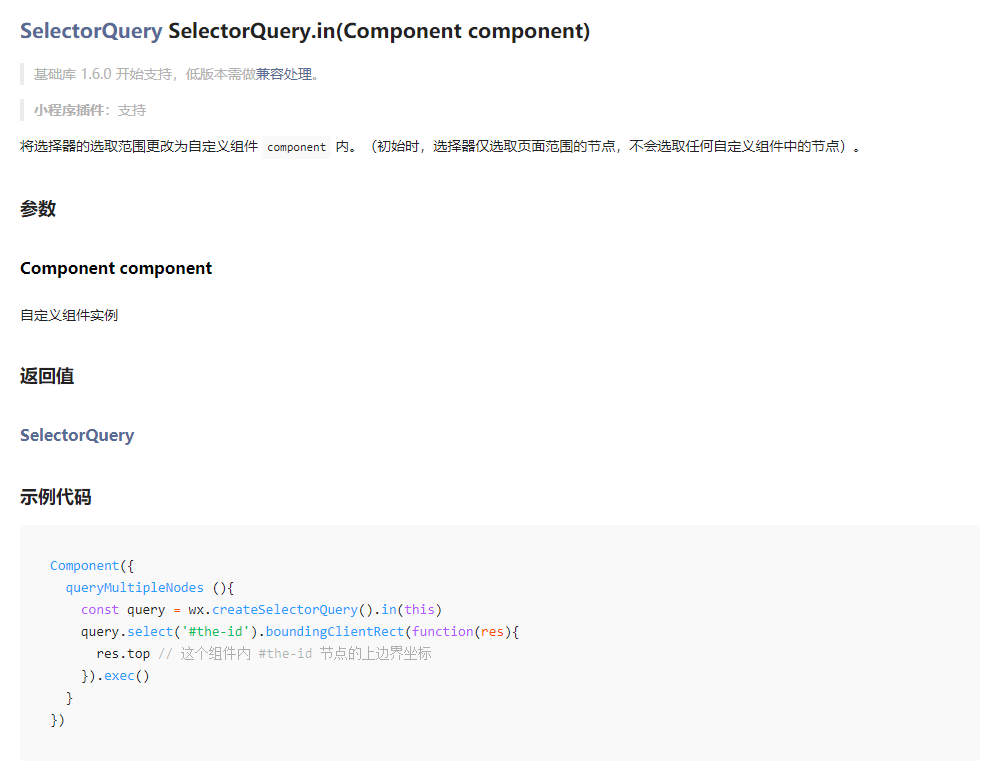
Task: Click the code comment after res.top
Action: [295, 653]
